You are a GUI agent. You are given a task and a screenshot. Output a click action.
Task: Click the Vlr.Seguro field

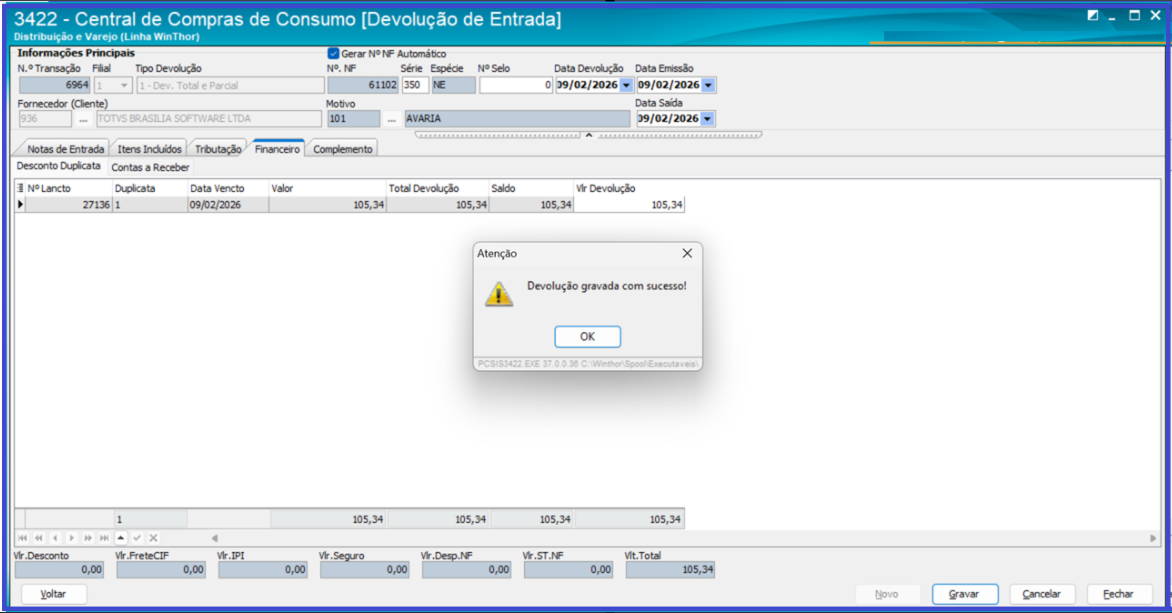(364, 570)
